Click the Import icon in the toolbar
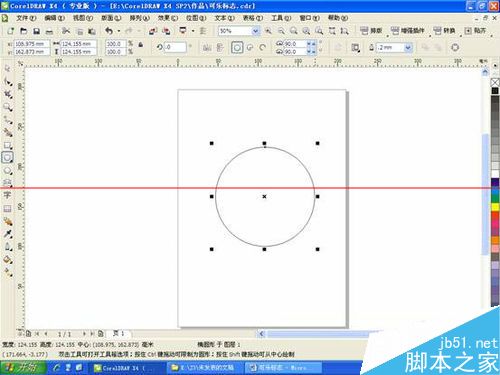The width and height of the screenshot is (500, 375). [153, 31]
